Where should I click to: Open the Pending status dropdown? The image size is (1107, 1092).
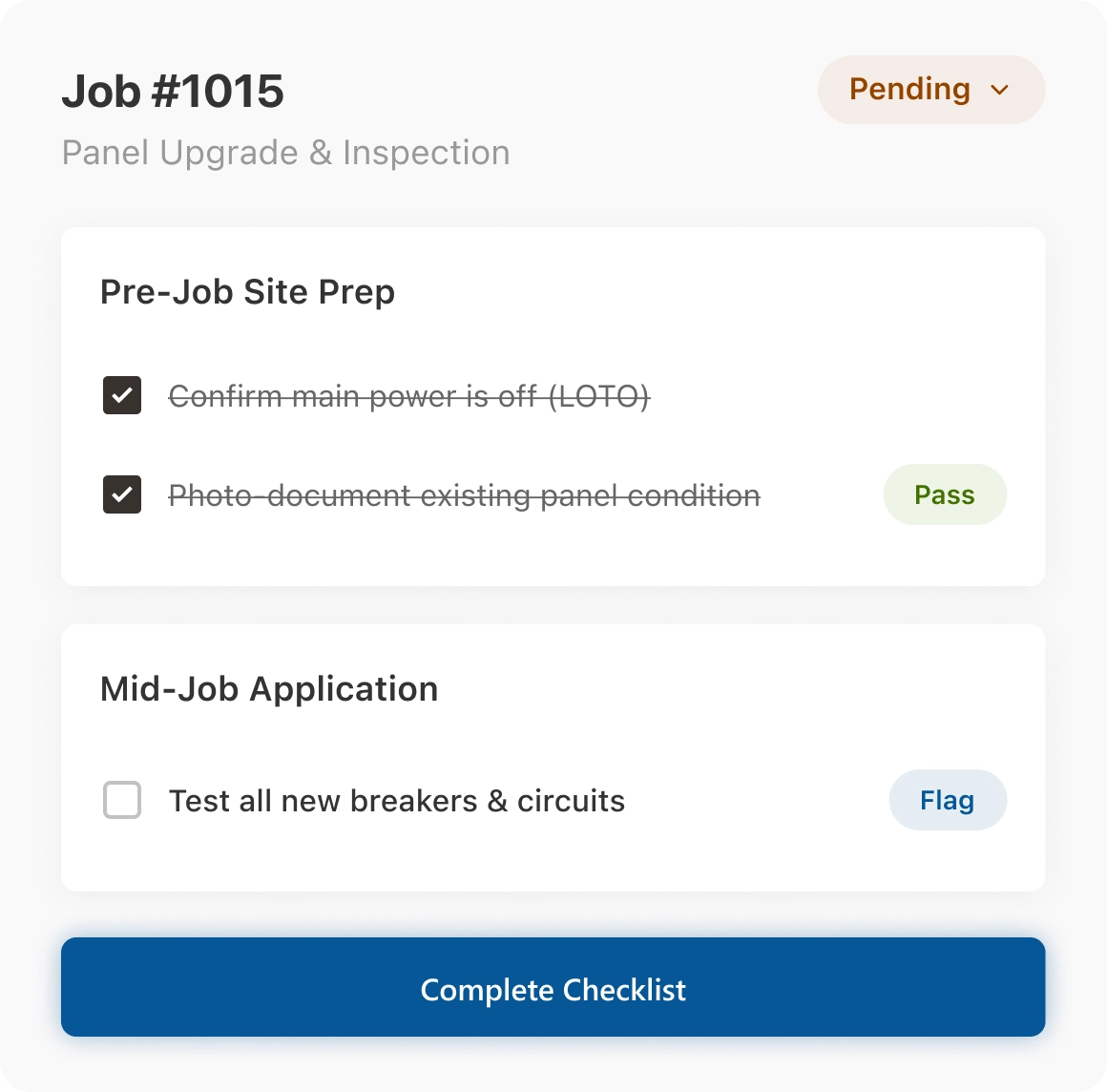click(x=929, y=90)
